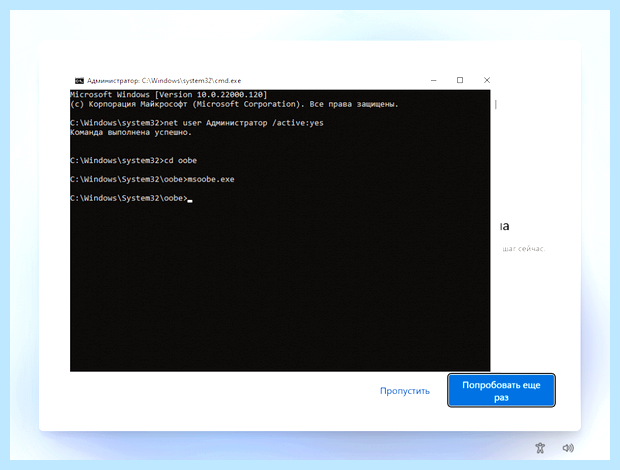Close the Administrator cmd.exe window
620x470 pixels.
(487, 80)
